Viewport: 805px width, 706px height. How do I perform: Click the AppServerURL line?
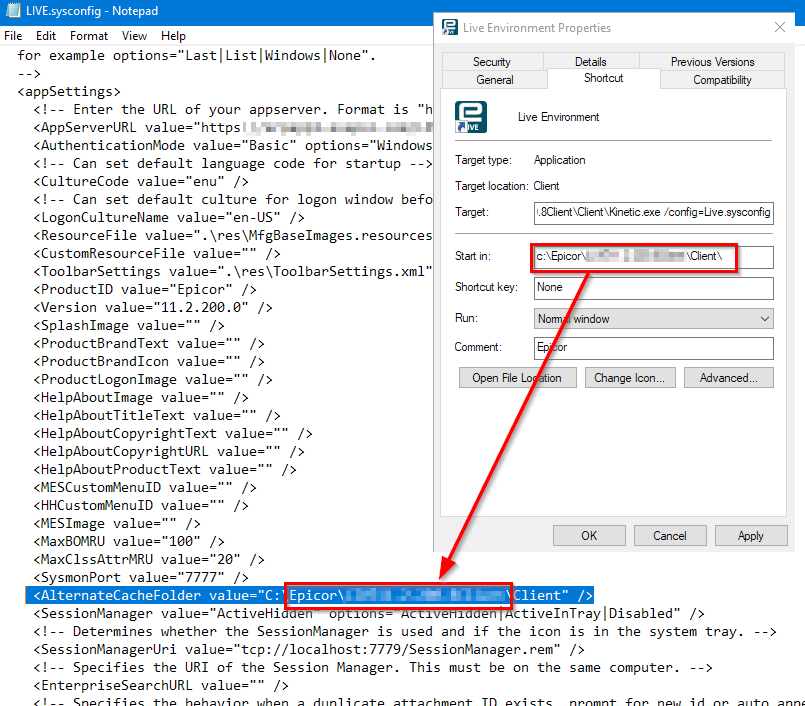point(233,127)
